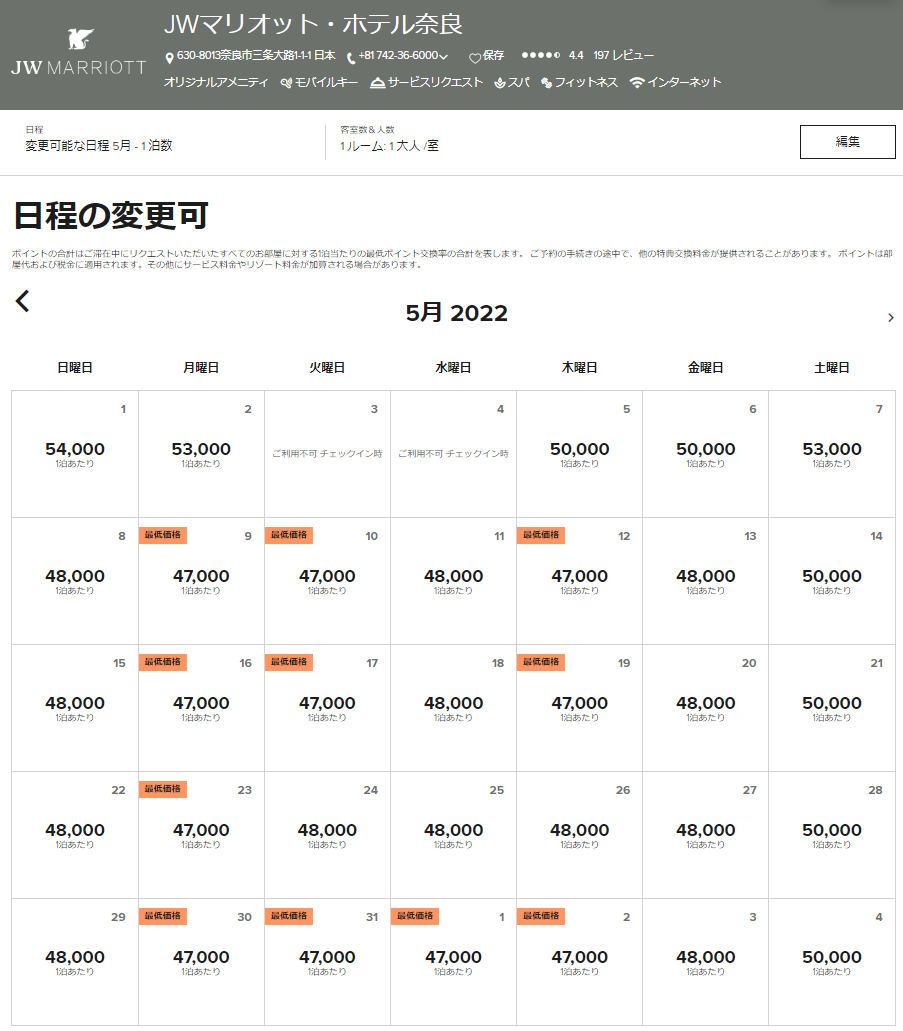Expand the phone number dropdown
Viewport: 903px width, 1031px height.
(x=444, y=57)
